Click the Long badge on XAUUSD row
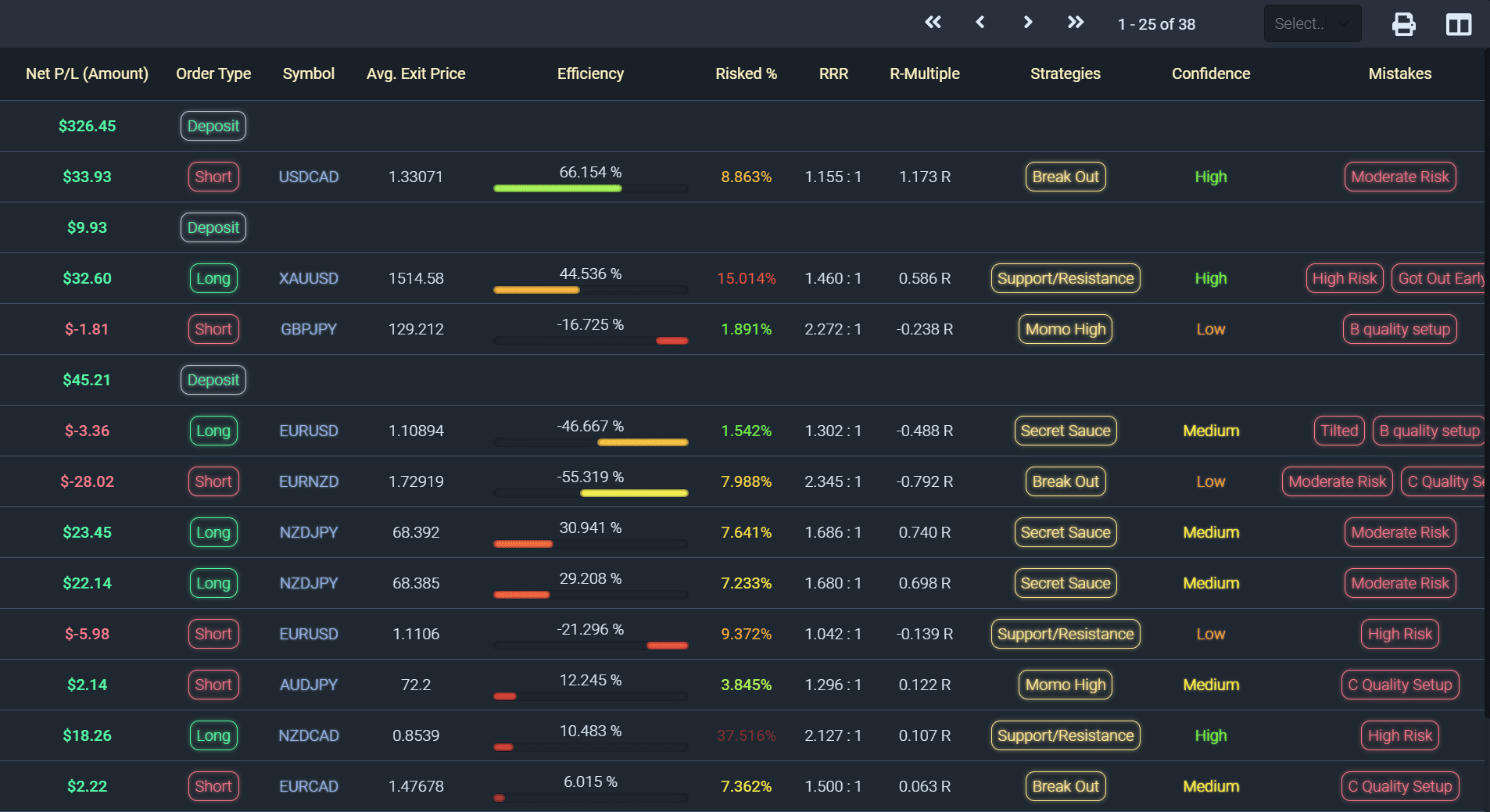 click(213, 278)
